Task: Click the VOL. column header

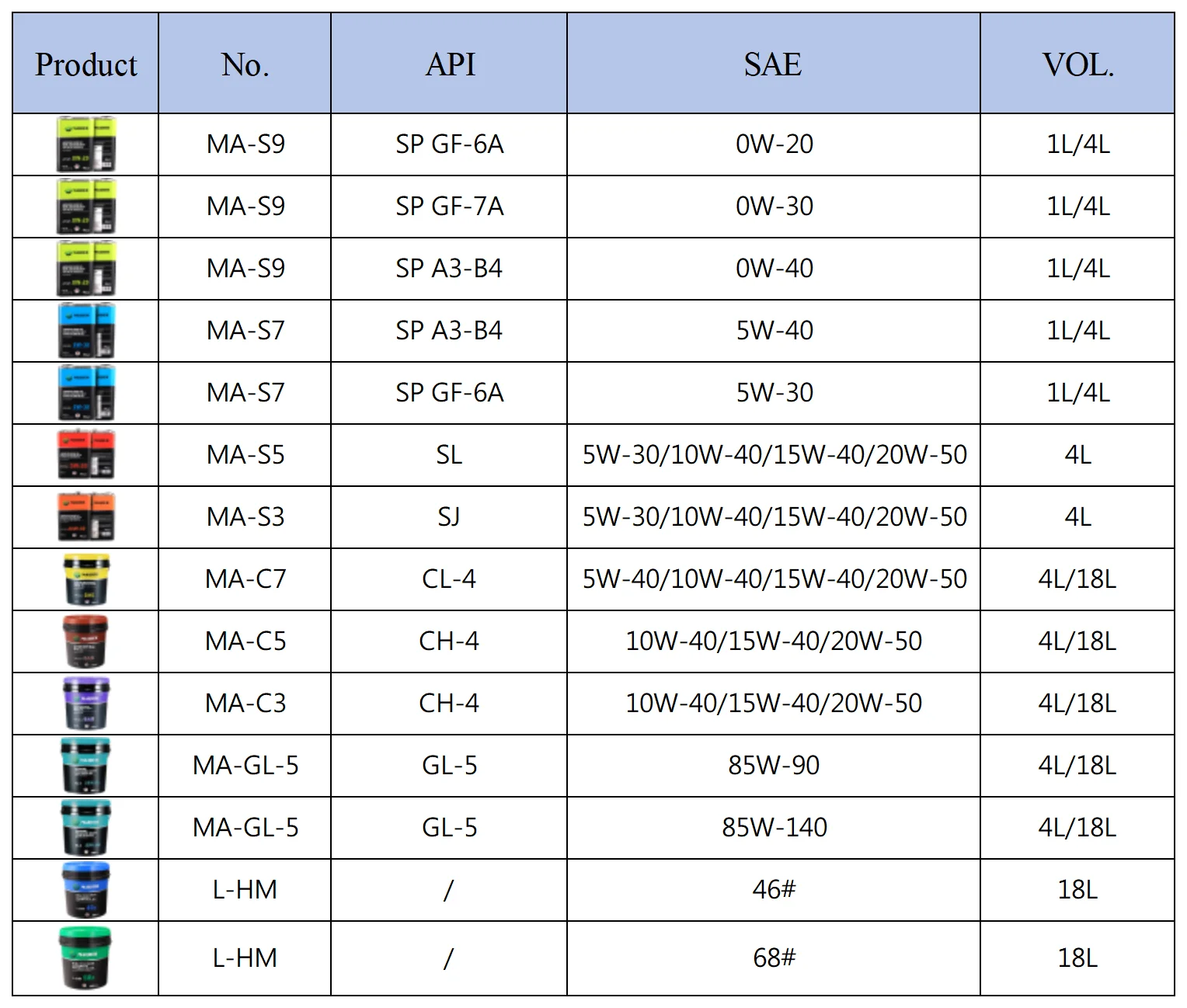Action: (1077, 64)
